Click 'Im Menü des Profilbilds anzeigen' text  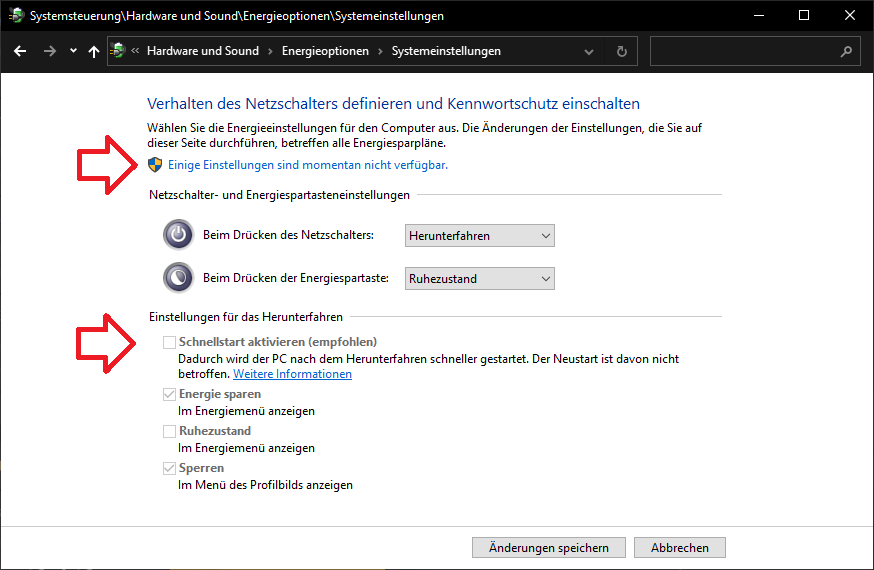click(x=265, y=485)
